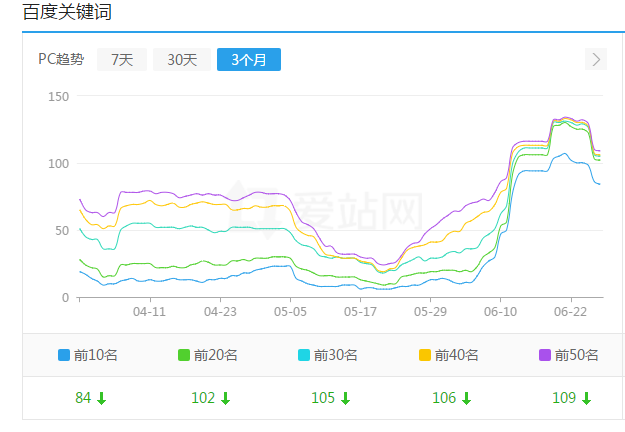This screenshot has width=625, height=432.
Task: Click the down arrow beside 106
Action: coord(465,398)
